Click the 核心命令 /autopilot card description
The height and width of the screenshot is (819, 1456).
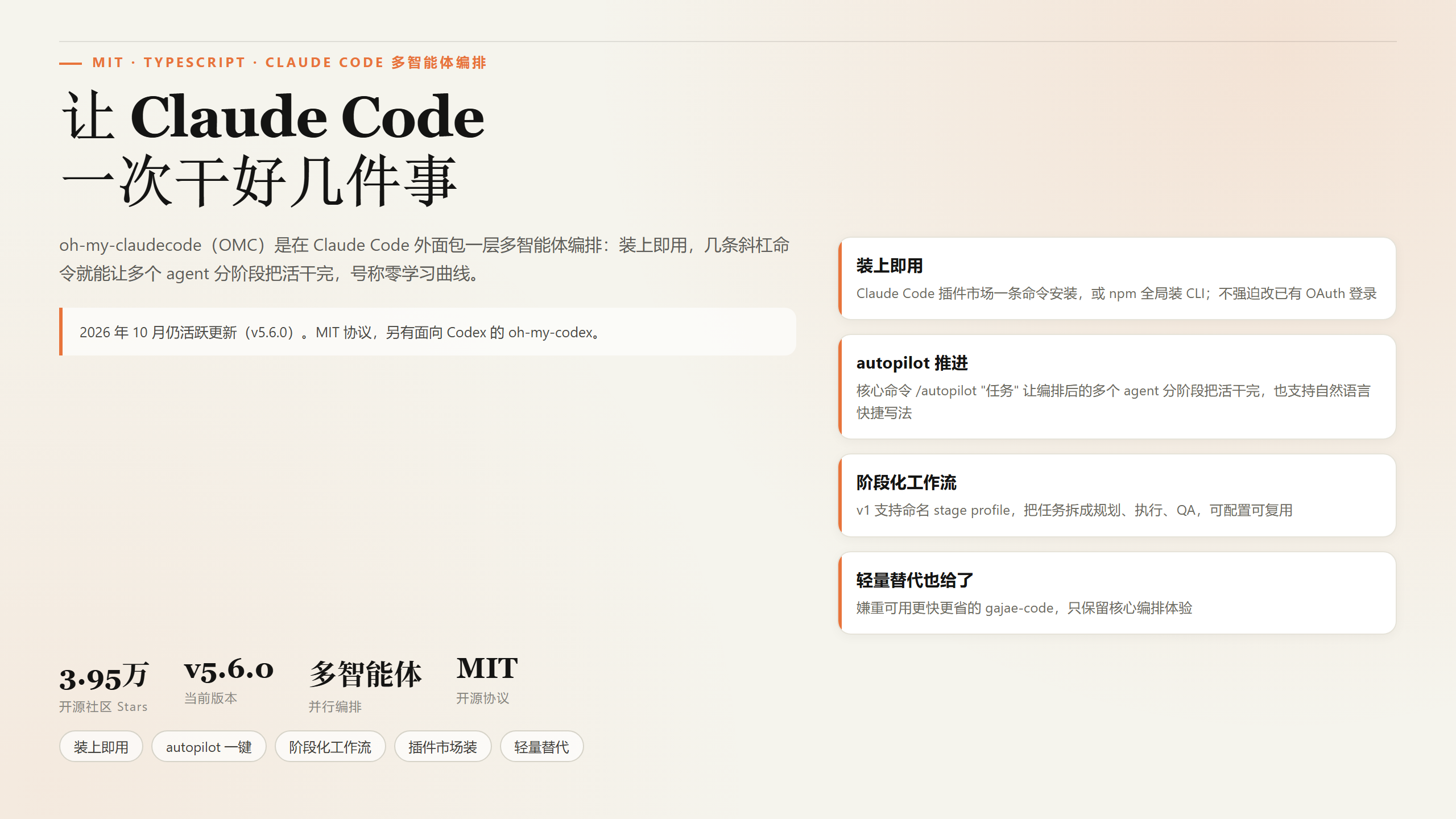click(x=1114, y=402)
